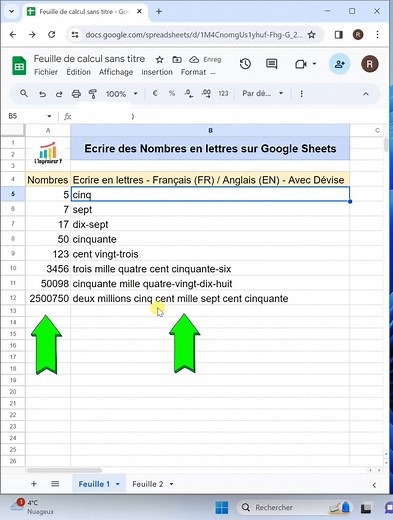Open the font dropdown Par dé...
Image resolution: width=393 pixels, height=520 pixels.
coord(263,94)
